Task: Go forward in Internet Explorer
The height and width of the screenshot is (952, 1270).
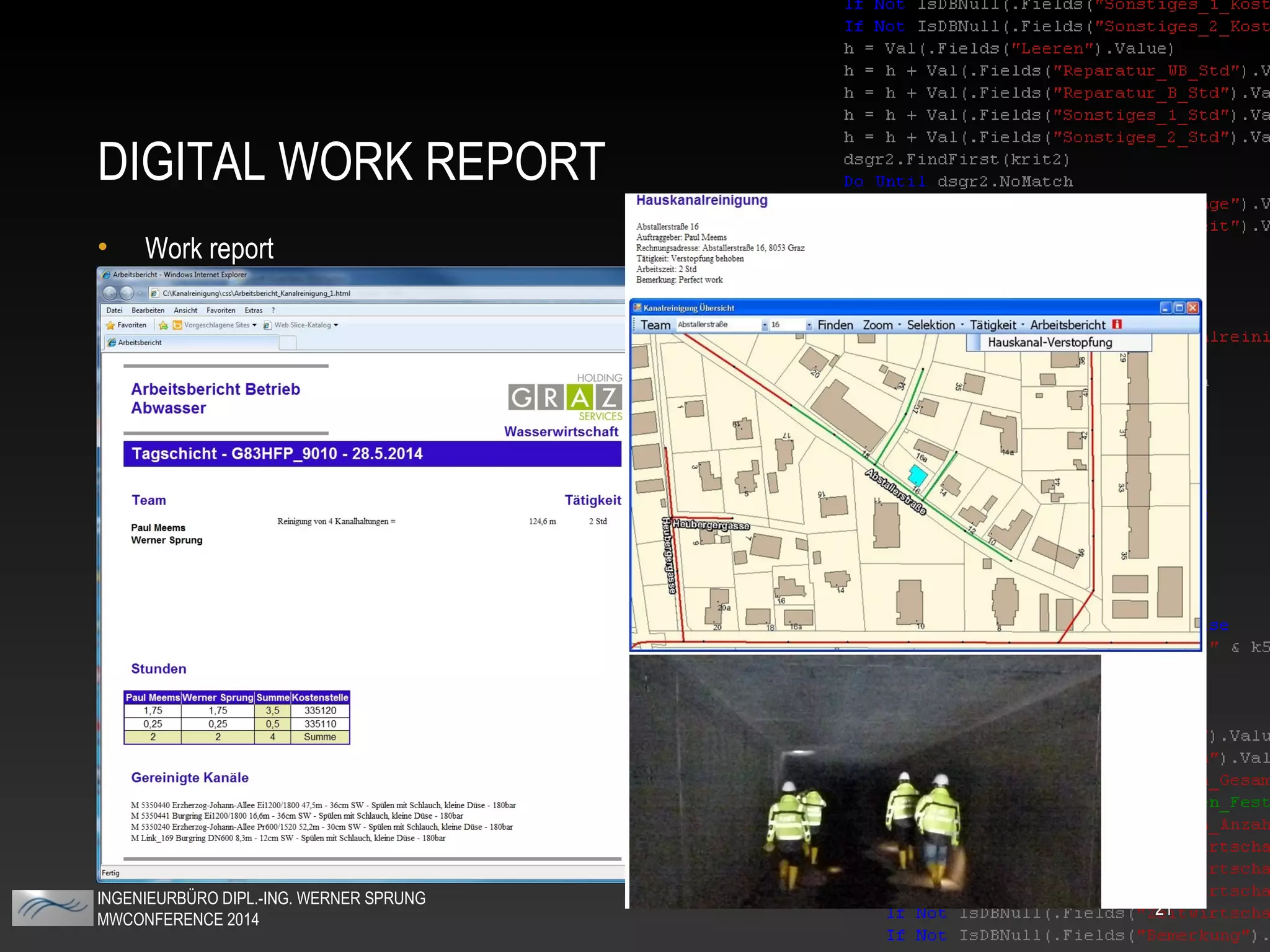Action: click(x=127, y=293)
